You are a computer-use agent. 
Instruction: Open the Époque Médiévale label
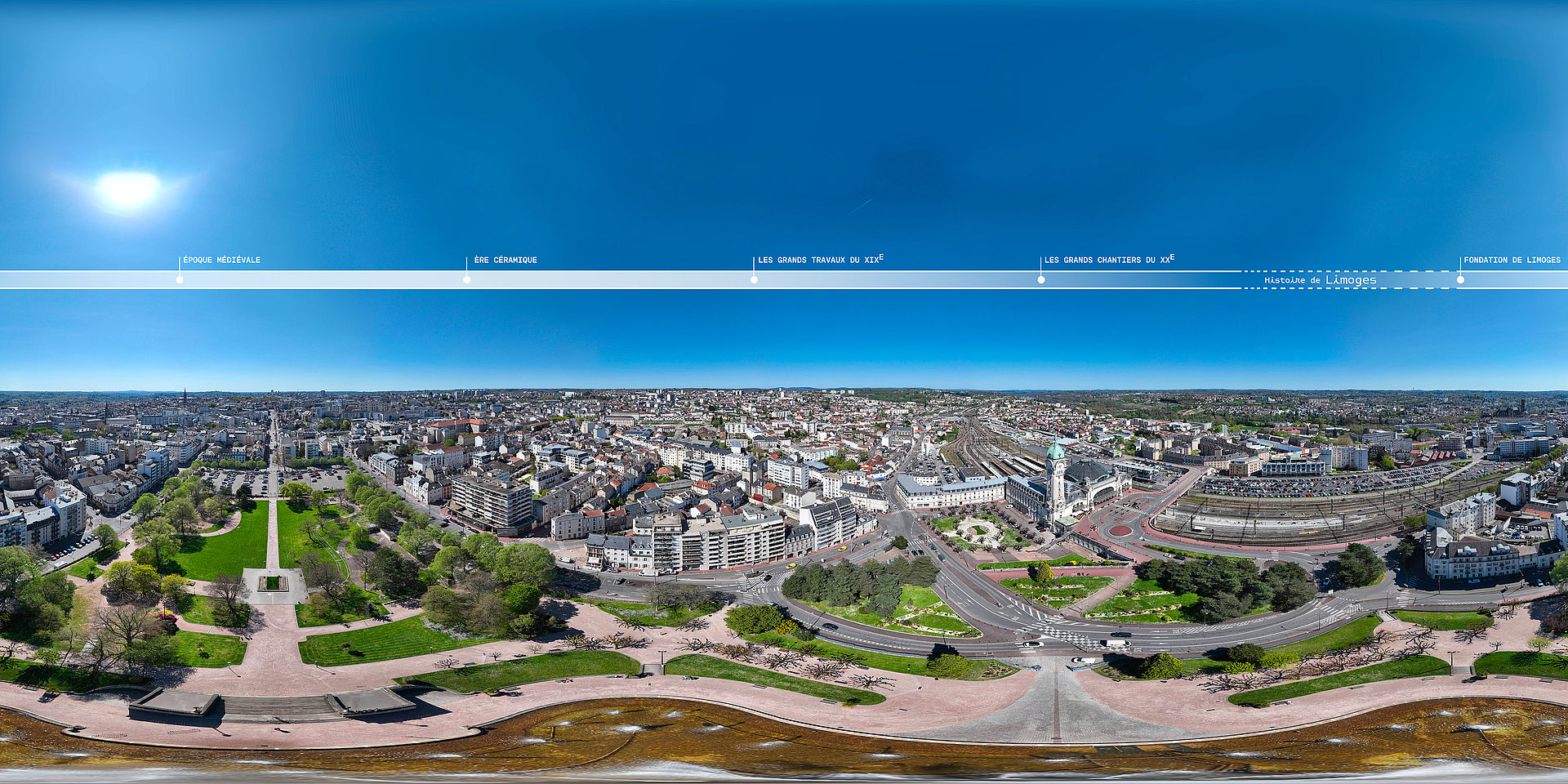pos(222,260)
